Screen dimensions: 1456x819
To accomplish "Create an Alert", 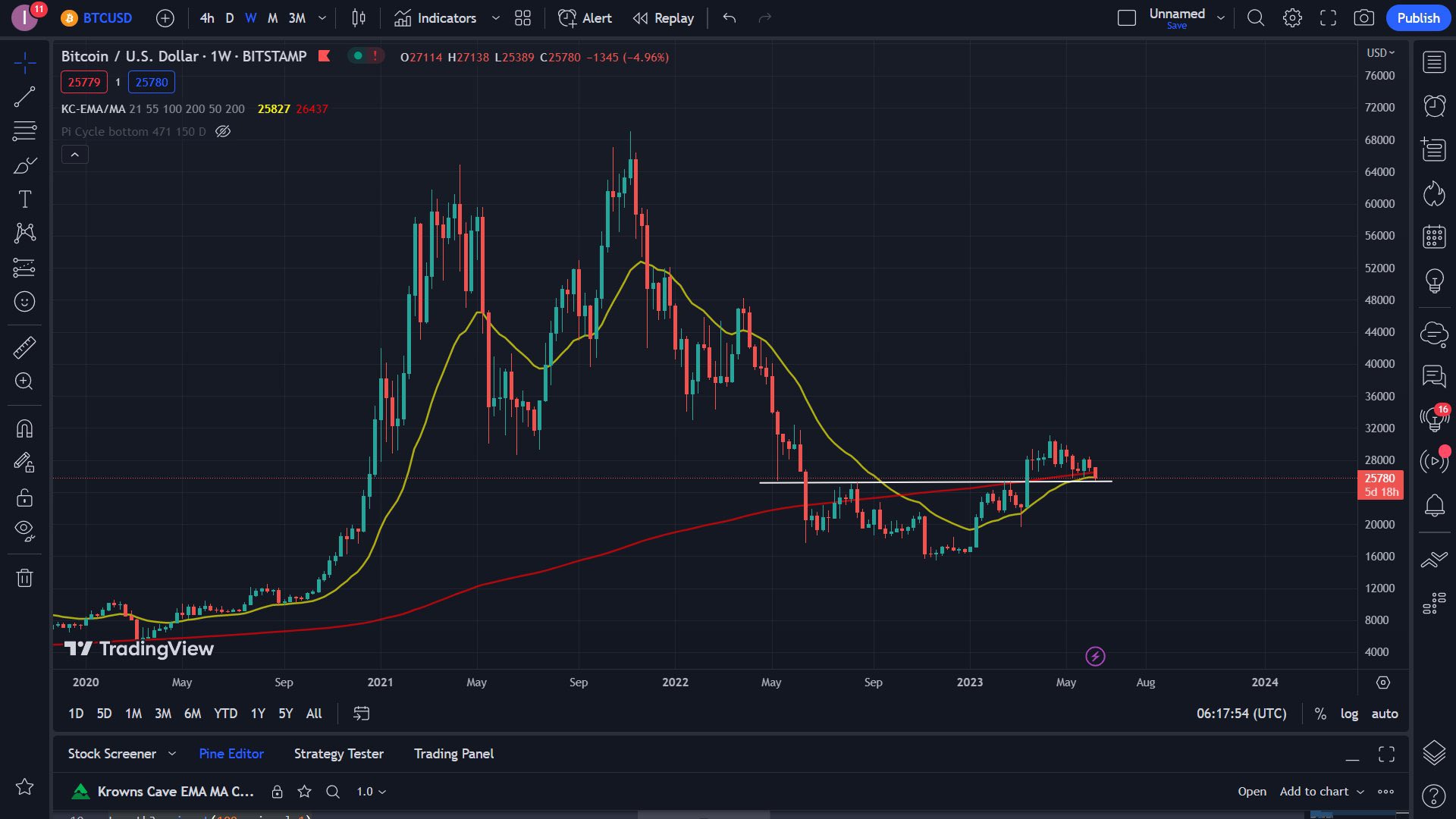I will [x=585, y=18].
